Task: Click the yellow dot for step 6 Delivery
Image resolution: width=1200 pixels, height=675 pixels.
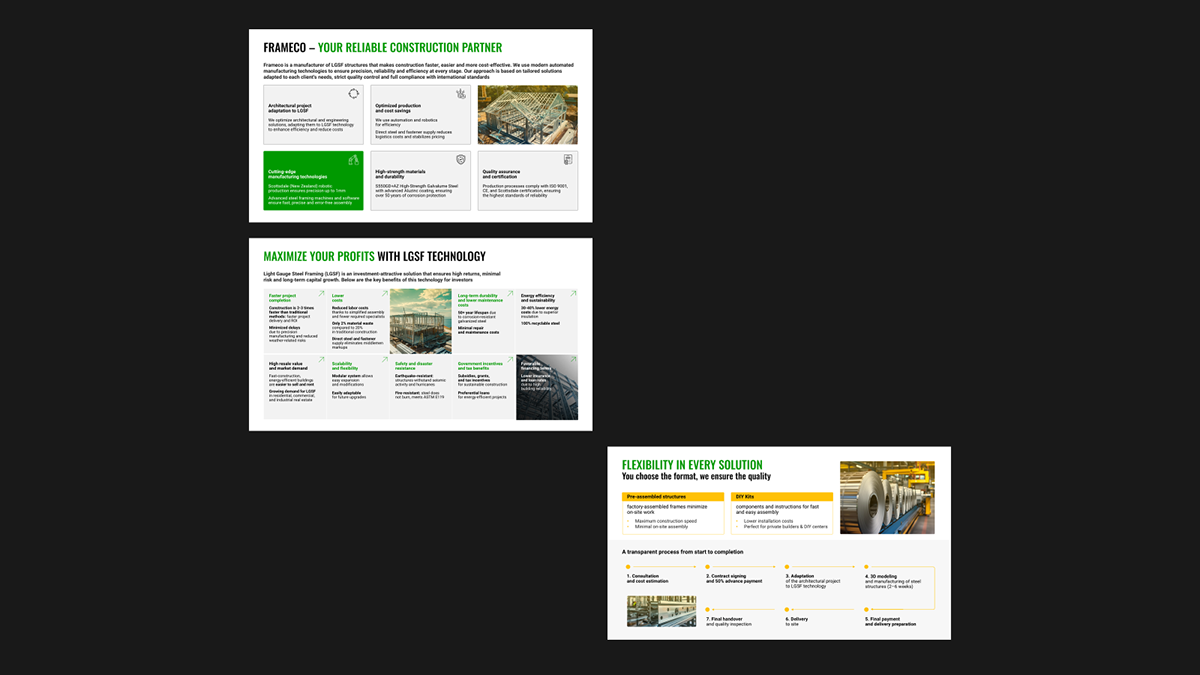Action: point(787,609)
